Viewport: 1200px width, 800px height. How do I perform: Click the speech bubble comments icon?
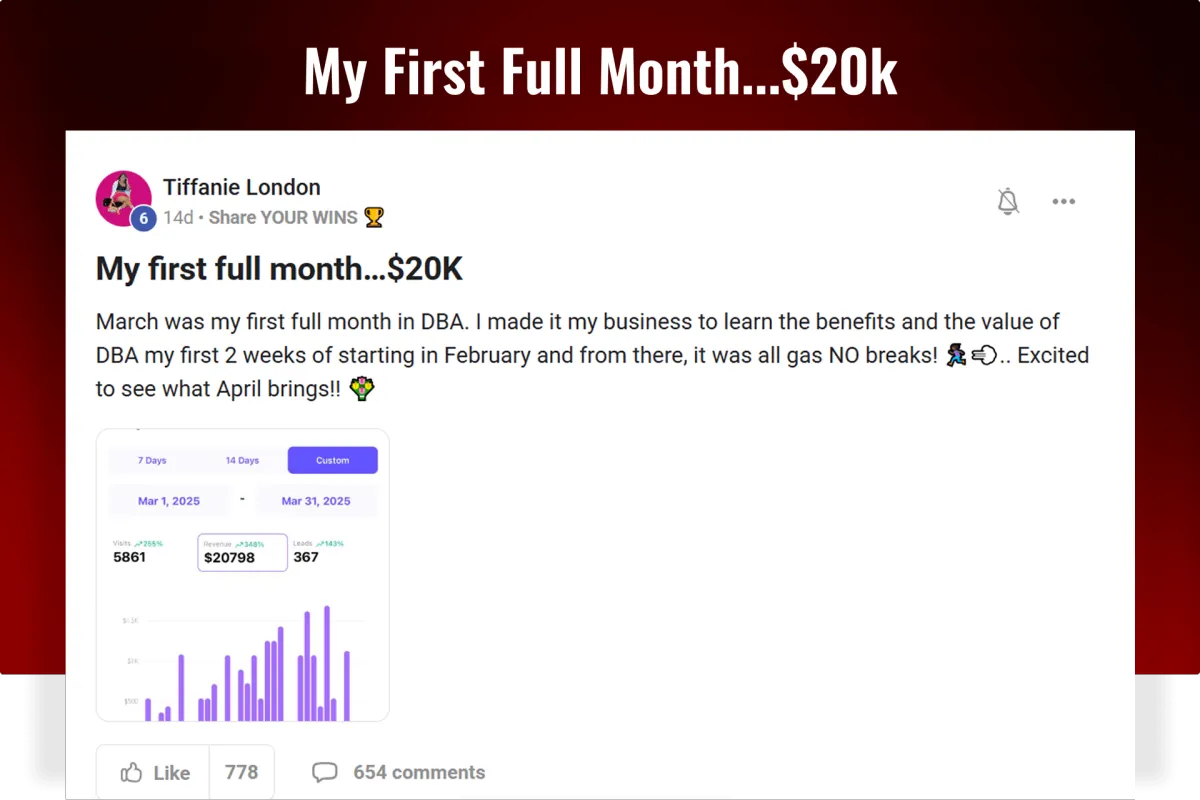coord(324,772)
